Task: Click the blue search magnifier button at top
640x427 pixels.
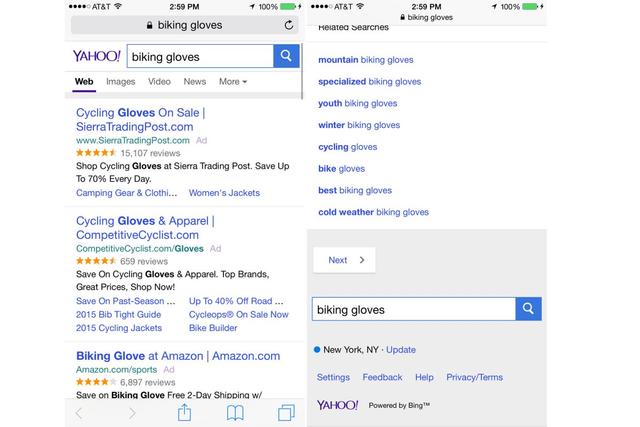Action: tap(287, 56)
